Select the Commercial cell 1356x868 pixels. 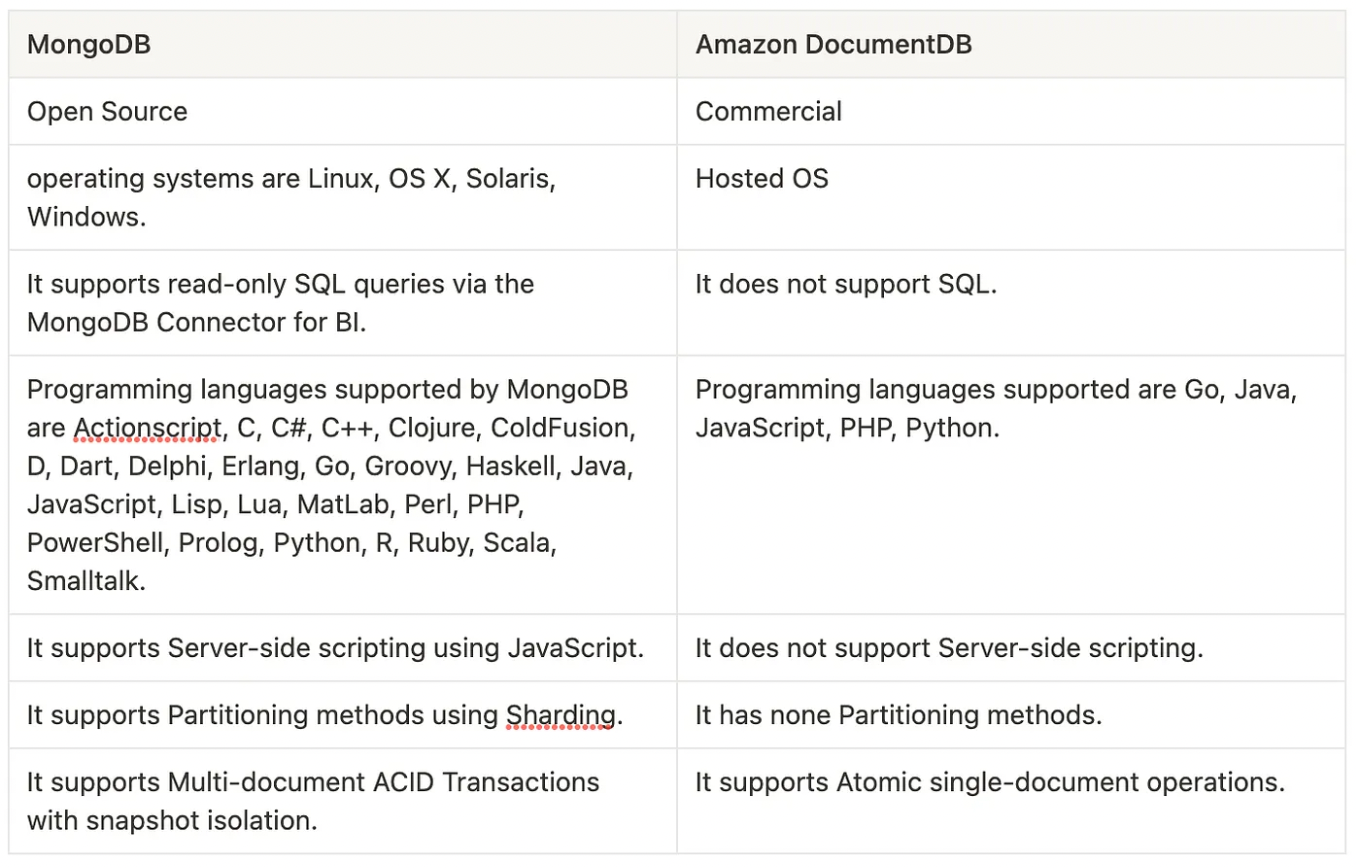[1011, 111]
